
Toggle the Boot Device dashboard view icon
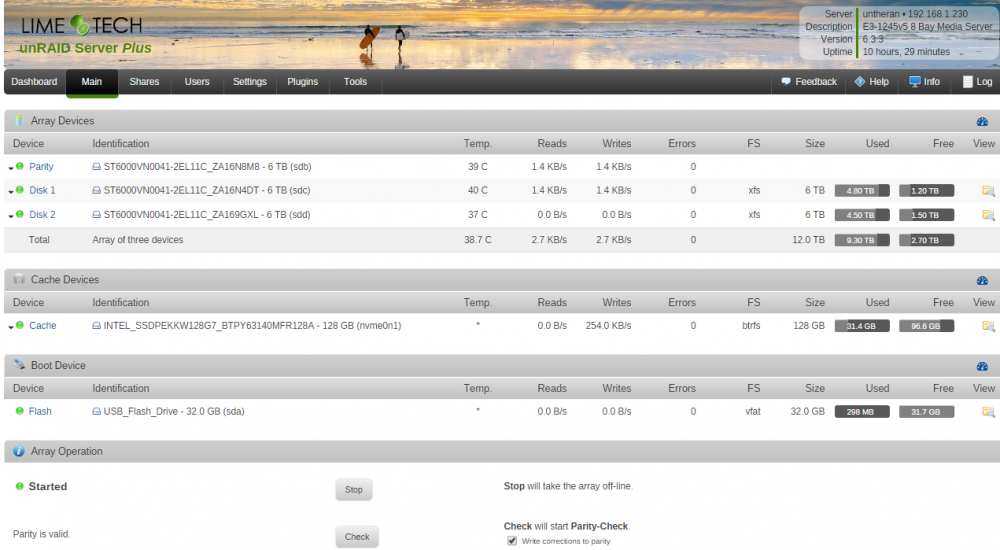(x=982, y=366)
